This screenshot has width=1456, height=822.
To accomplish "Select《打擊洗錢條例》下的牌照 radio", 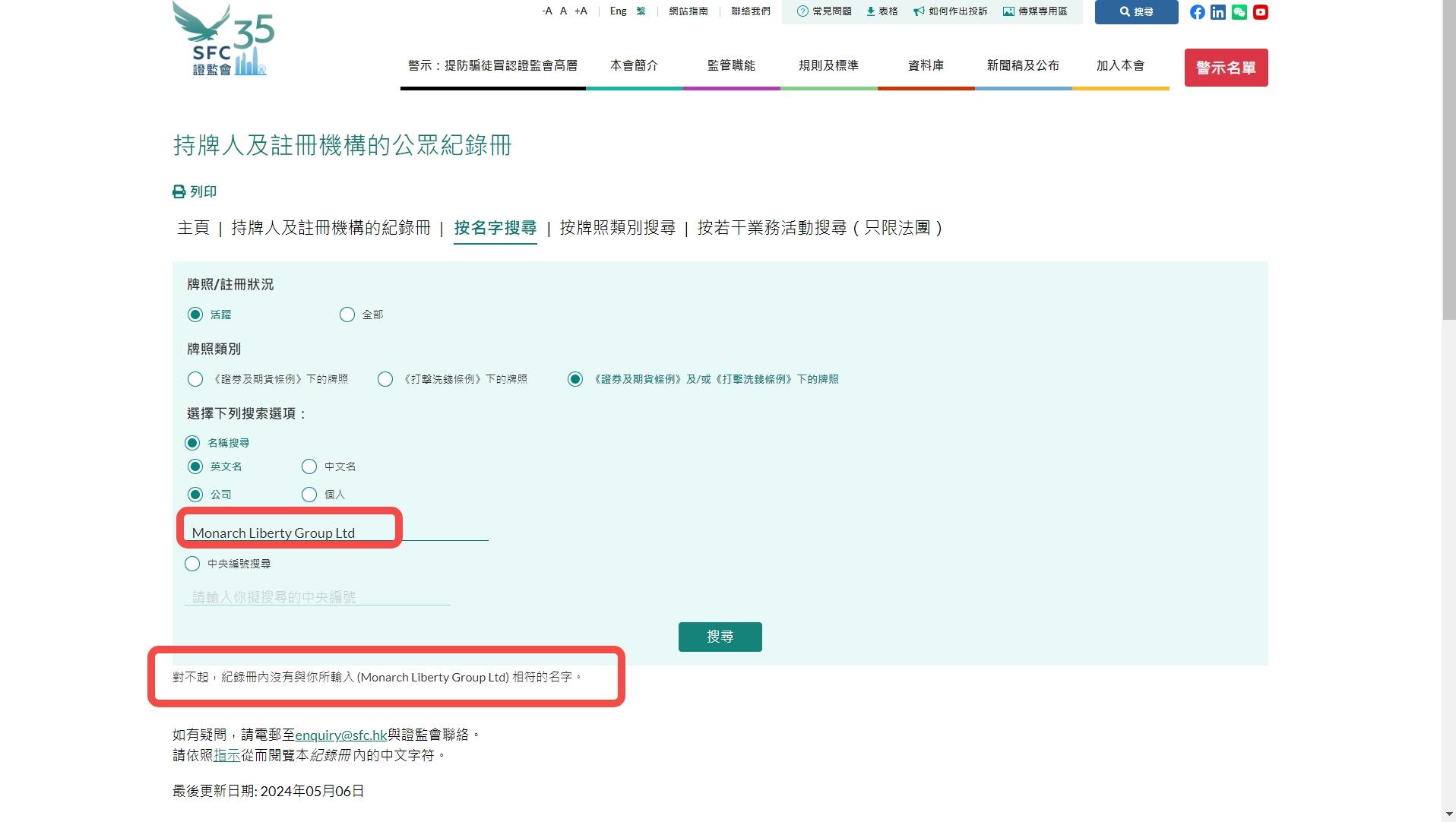I will click(x=385, y=379).
